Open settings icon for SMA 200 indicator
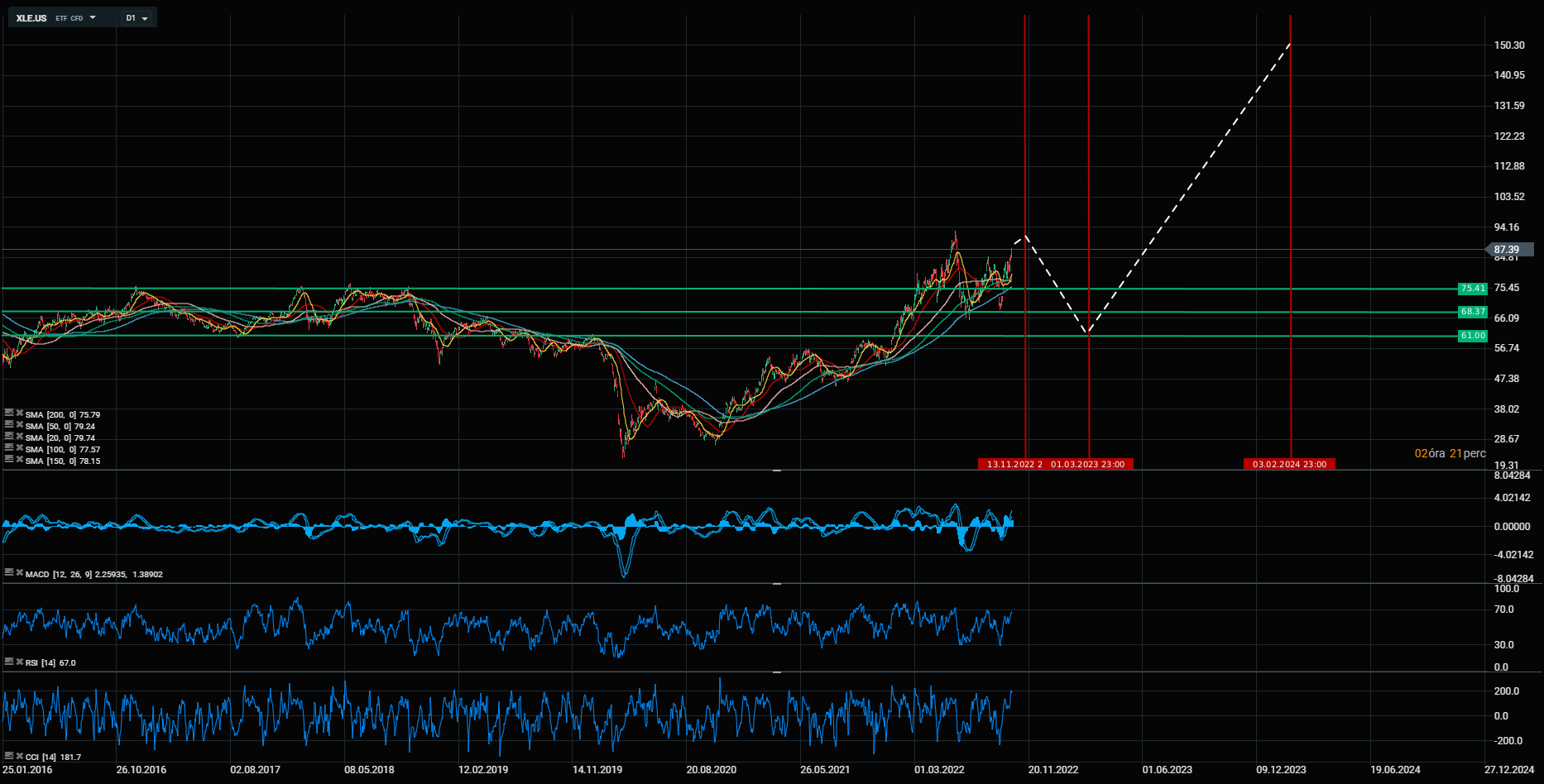This screenshot has width=1544, height=784. click(x=9, y=413)
